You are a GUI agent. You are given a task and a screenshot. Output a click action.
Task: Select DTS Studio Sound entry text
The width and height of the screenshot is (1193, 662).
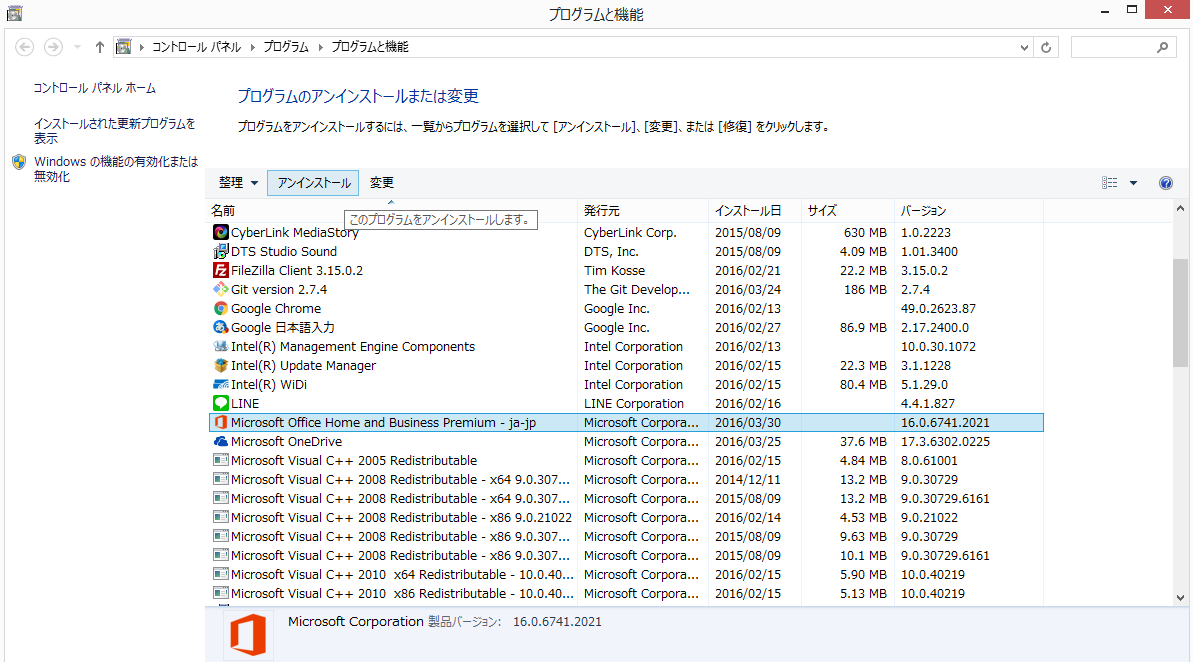click(x=284, y=251)
